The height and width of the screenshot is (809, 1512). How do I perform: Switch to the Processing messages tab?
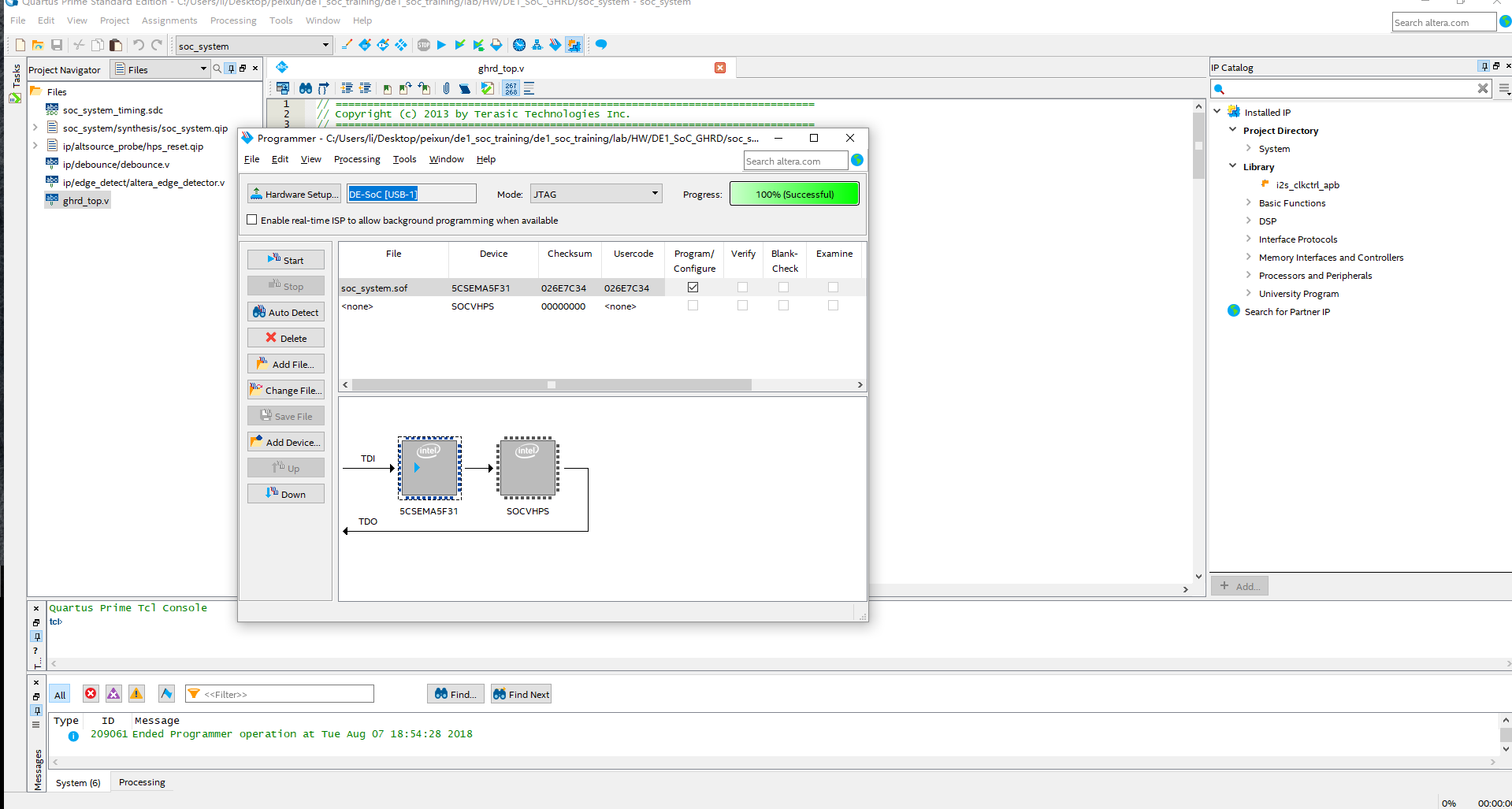tap(142, 782)
